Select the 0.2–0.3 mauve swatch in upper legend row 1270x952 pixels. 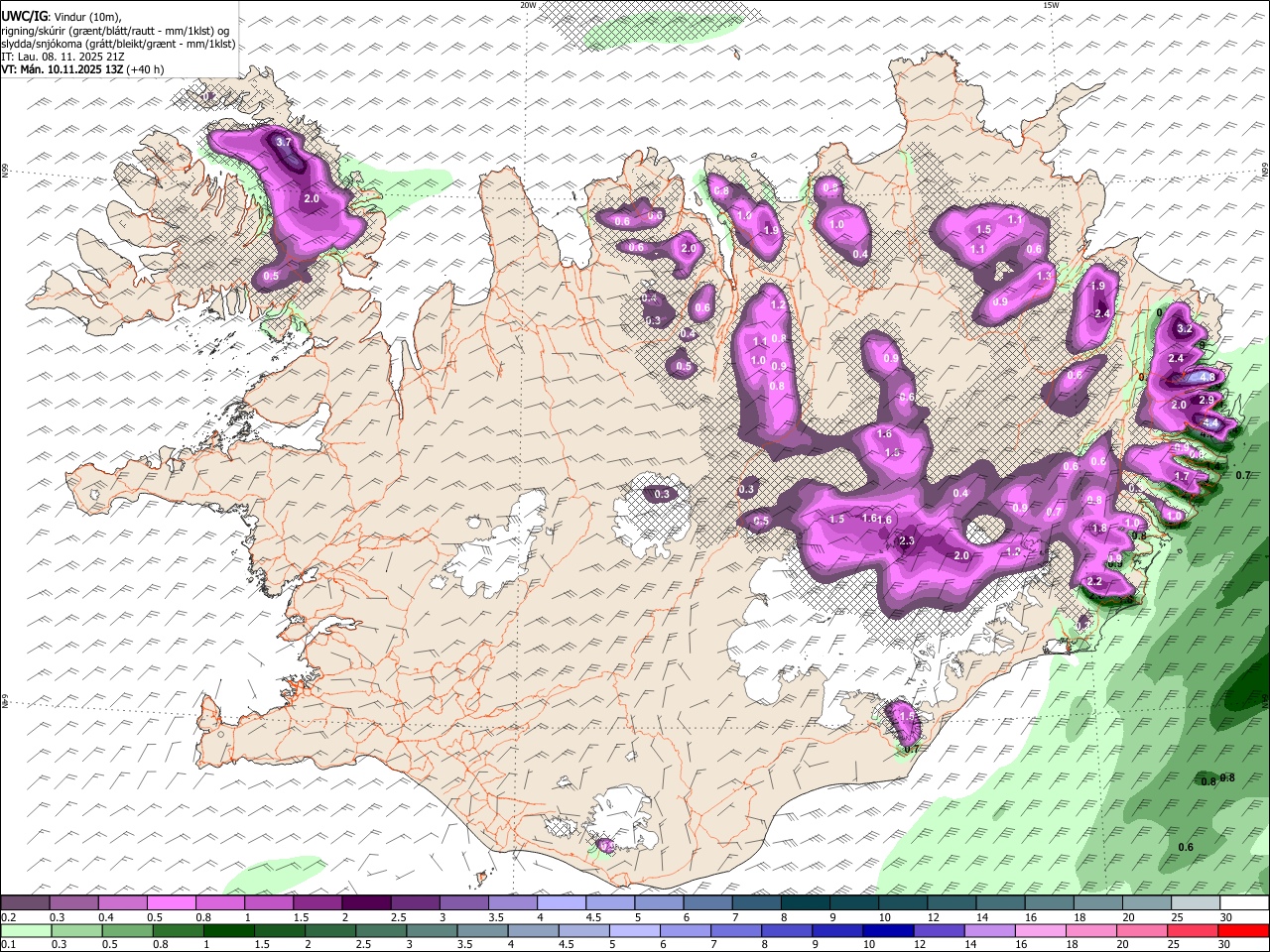tap(26, 903)
